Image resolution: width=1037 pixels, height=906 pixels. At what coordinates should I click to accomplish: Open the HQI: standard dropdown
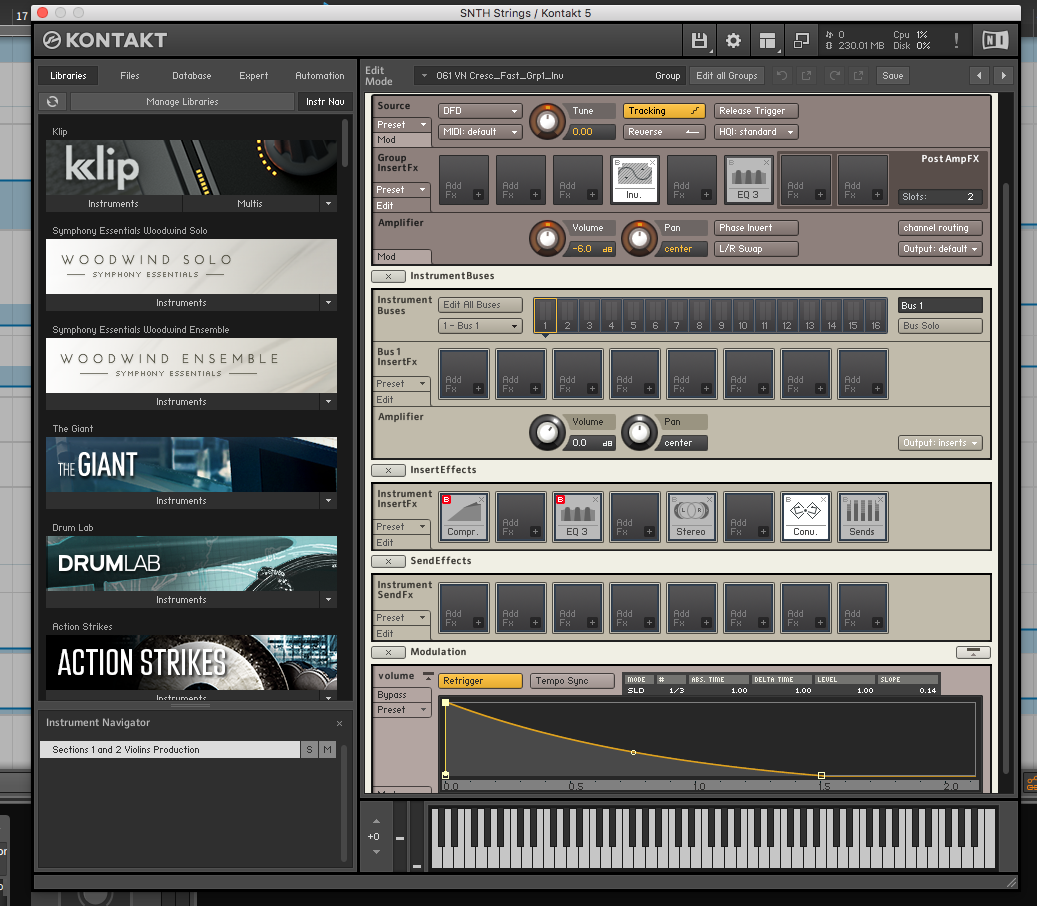coord(756,132)
